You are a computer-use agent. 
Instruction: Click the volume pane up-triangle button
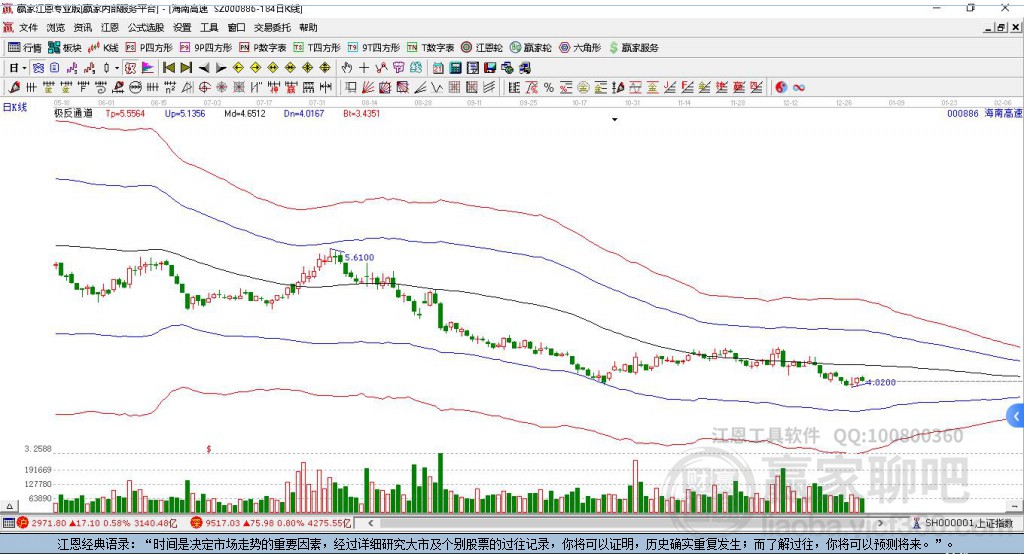9,506
